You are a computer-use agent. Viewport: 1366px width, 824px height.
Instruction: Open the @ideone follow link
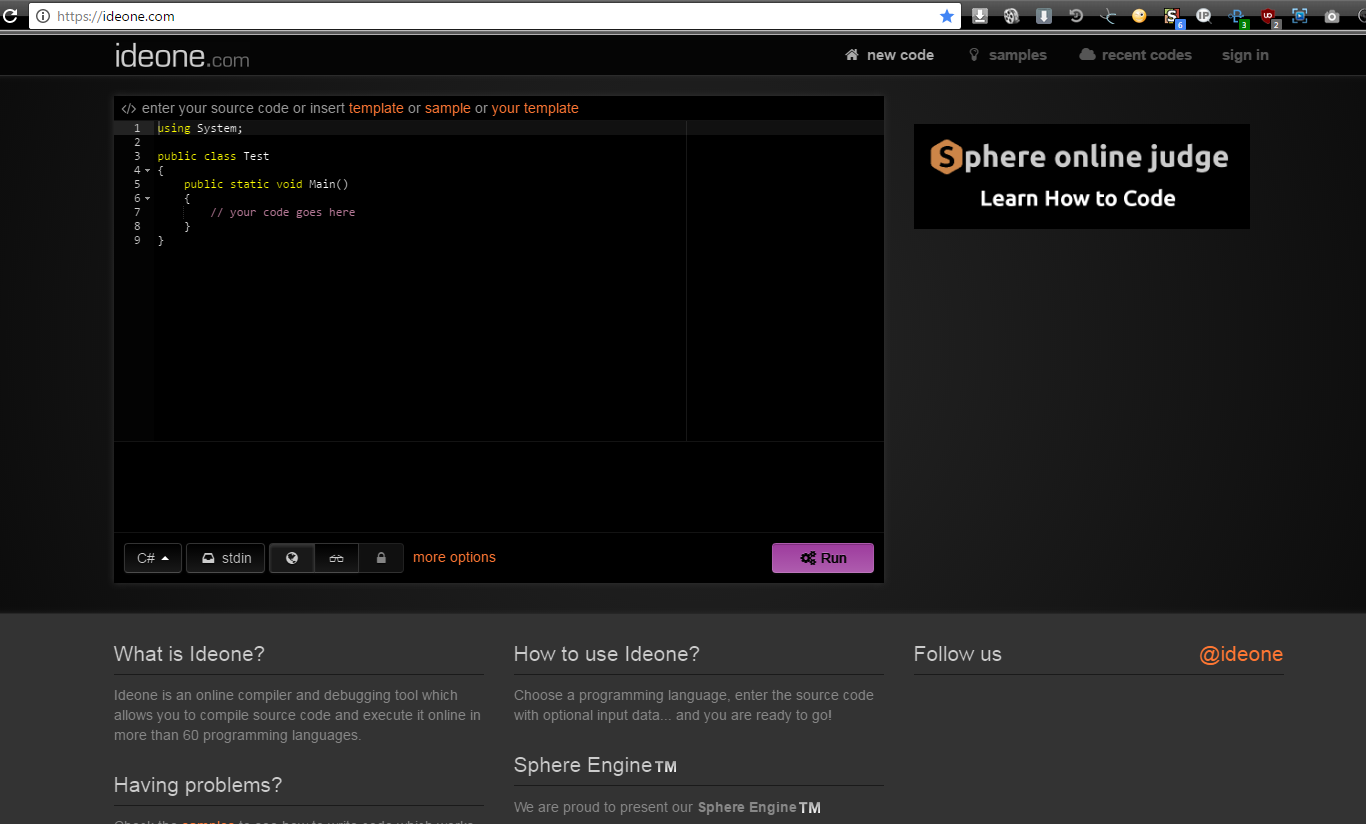point(1241,654)
